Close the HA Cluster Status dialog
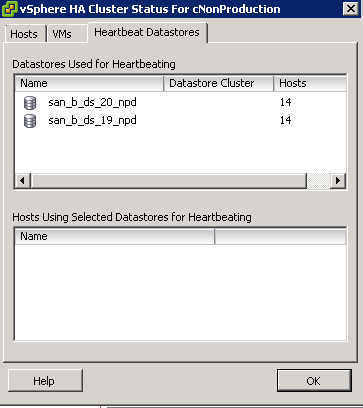363x408 pixels. pyautogui.click(x=351, y=9)
